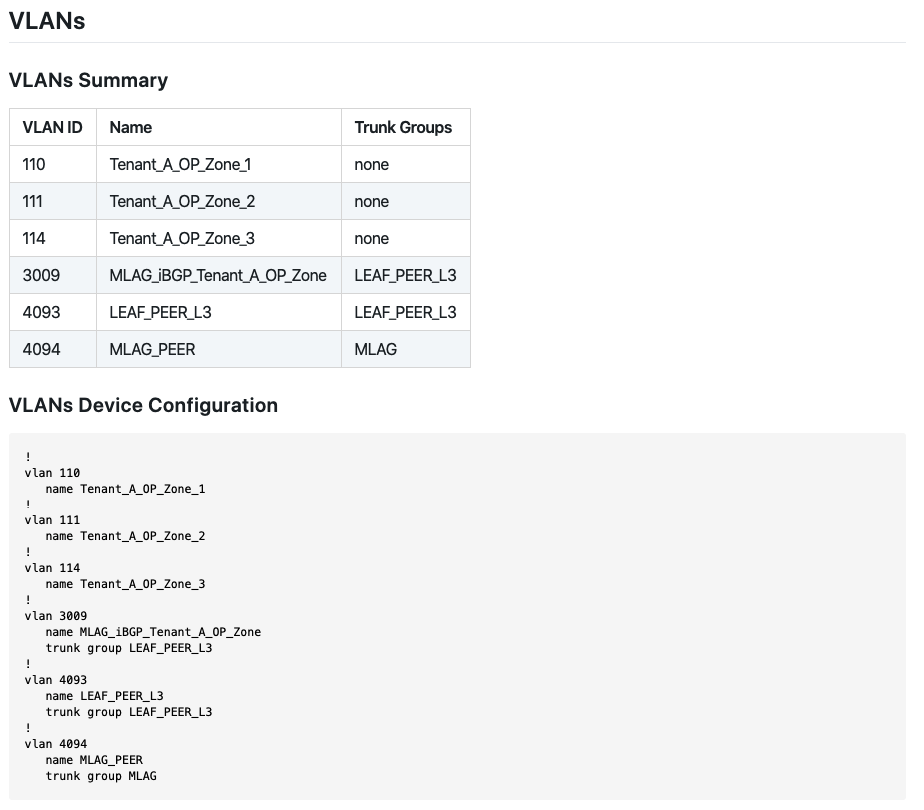This screenshot has width=924, height=810.
Task: Click the VLAN 4093 ID cell
Action: [x=41, y=312]
